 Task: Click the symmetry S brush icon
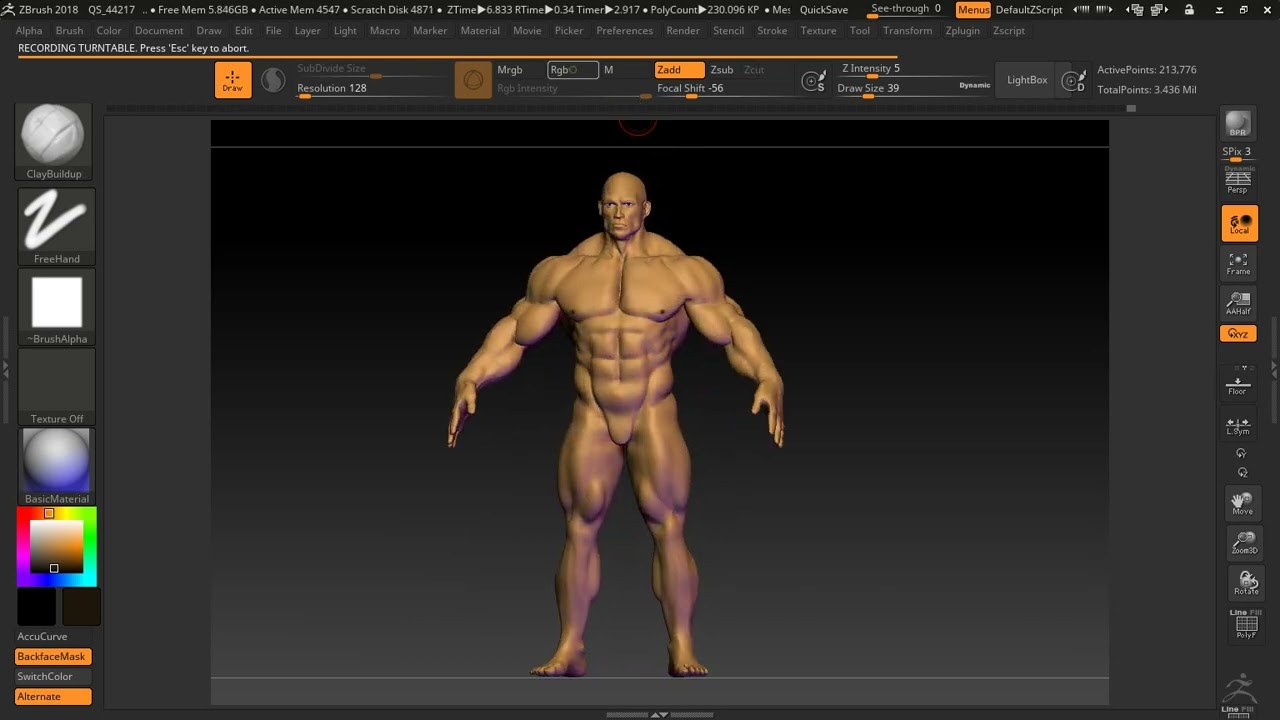coord(814,82)
